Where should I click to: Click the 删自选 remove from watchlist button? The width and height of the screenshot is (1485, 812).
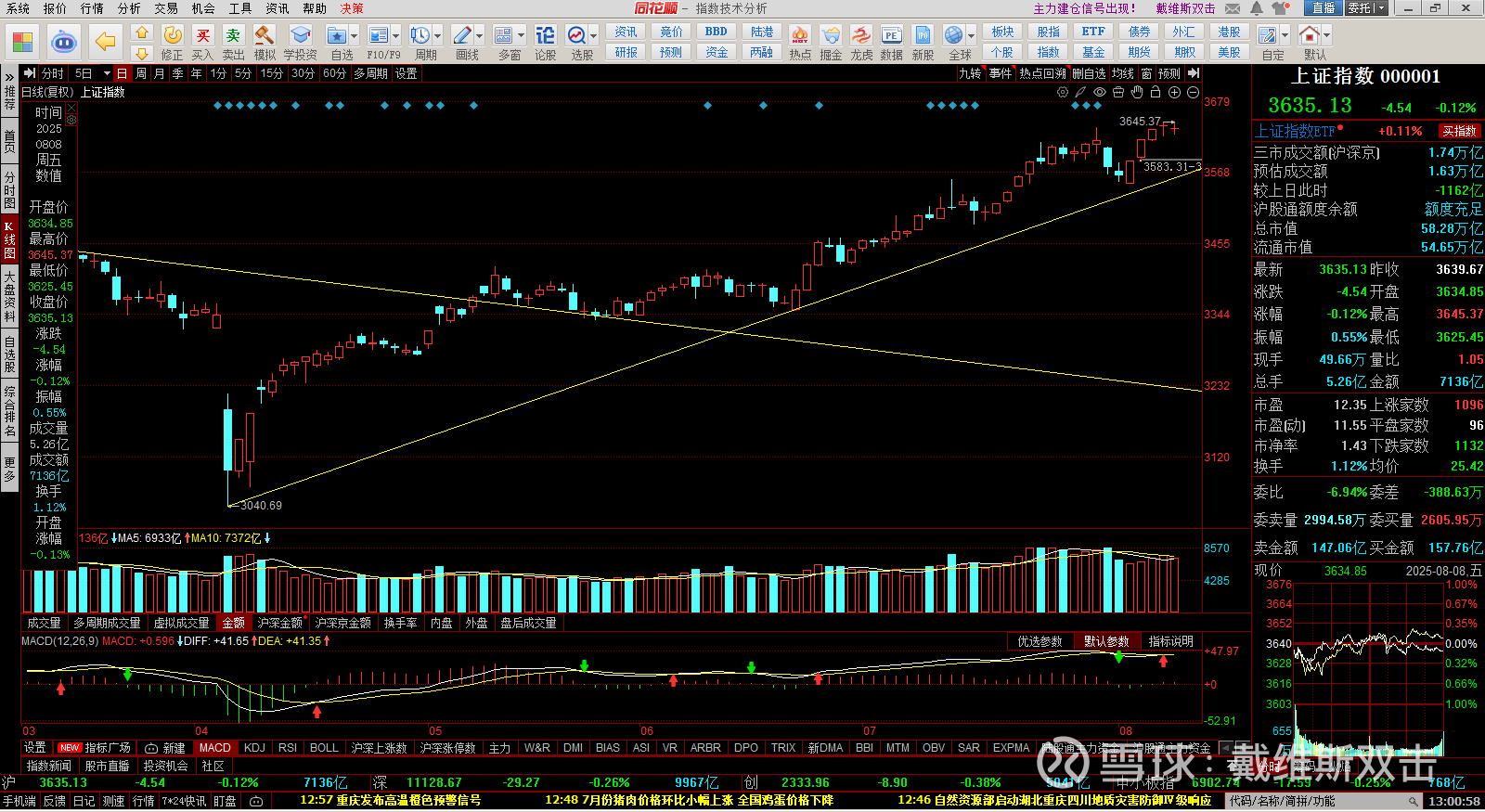pyautogui.click(x=1089, y=73)
